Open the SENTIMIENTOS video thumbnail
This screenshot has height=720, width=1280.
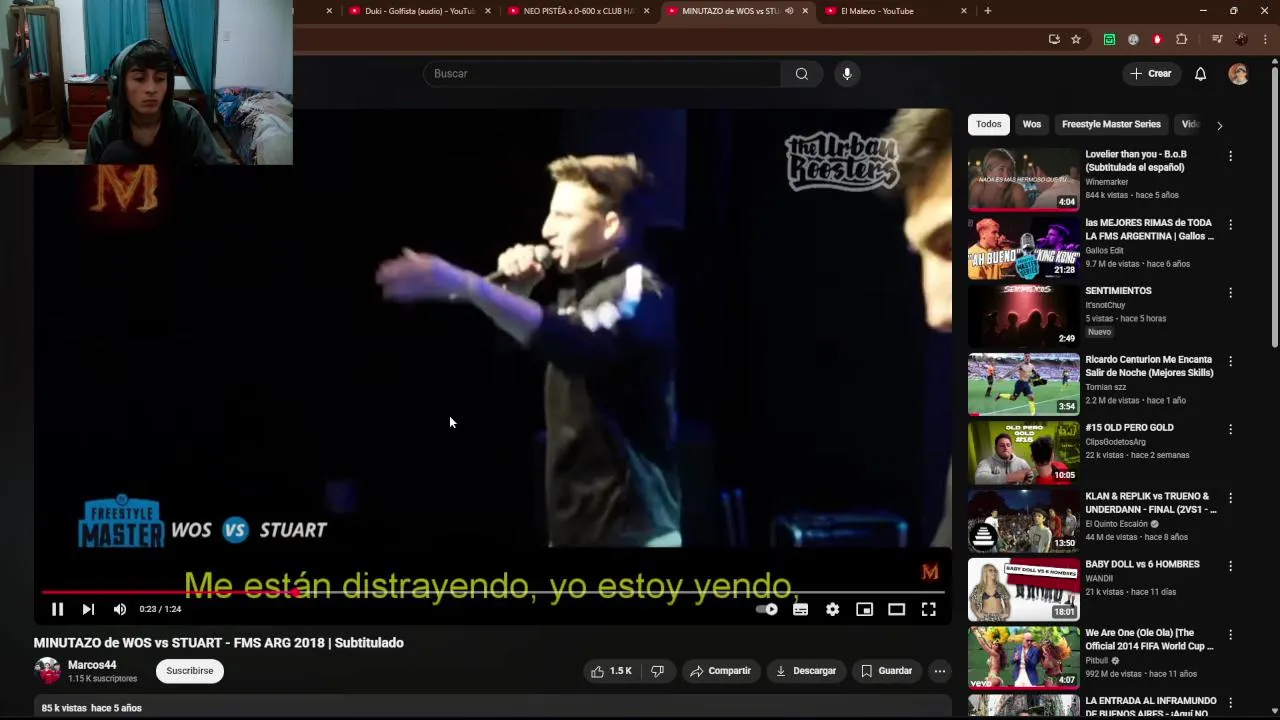click(x=1024, y=316)
